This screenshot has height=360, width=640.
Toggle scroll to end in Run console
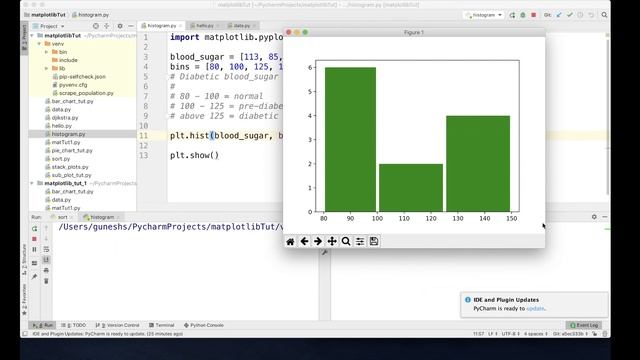point(46,260)
